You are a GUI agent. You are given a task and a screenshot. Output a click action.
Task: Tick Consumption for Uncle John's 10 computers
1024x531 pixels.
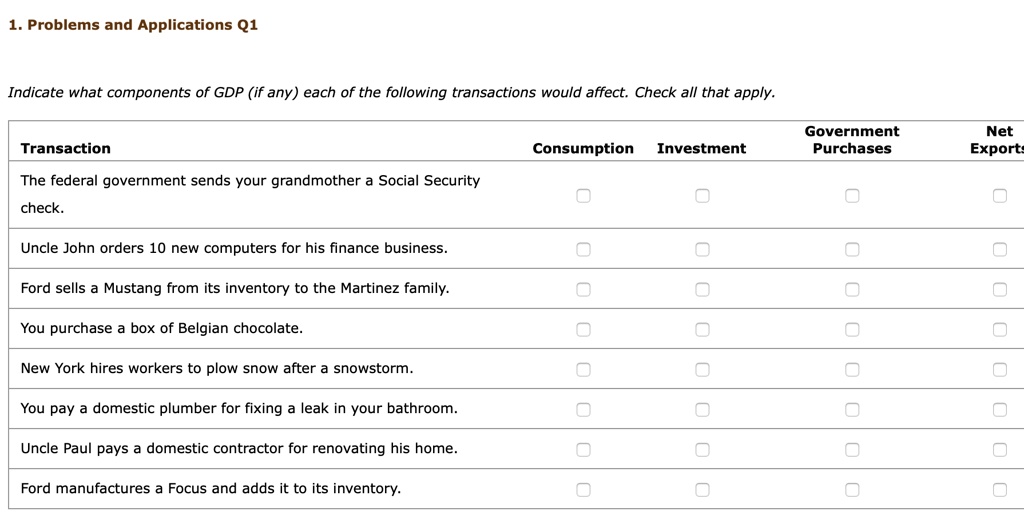583,249
